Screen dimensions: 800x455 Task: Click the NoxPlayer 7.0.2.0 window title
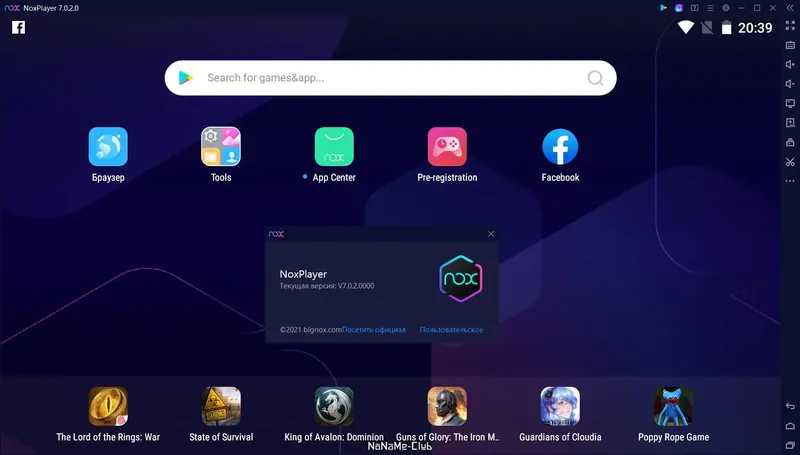pos(51,8)
